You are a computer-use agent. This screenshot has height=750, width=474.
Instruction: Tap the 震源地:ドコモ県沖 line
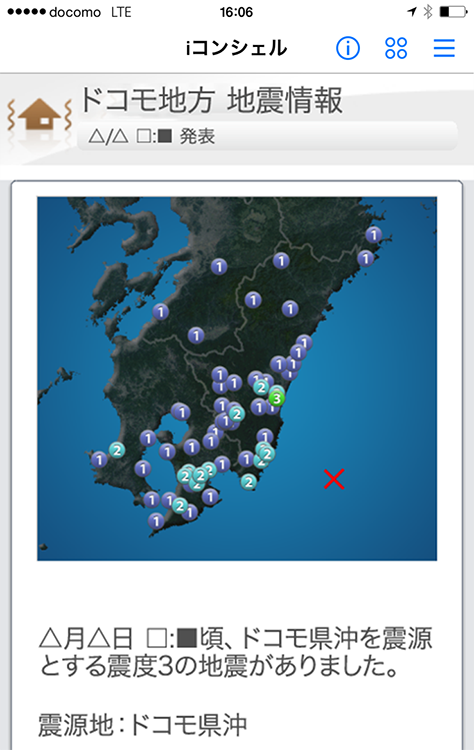[143, 725]
